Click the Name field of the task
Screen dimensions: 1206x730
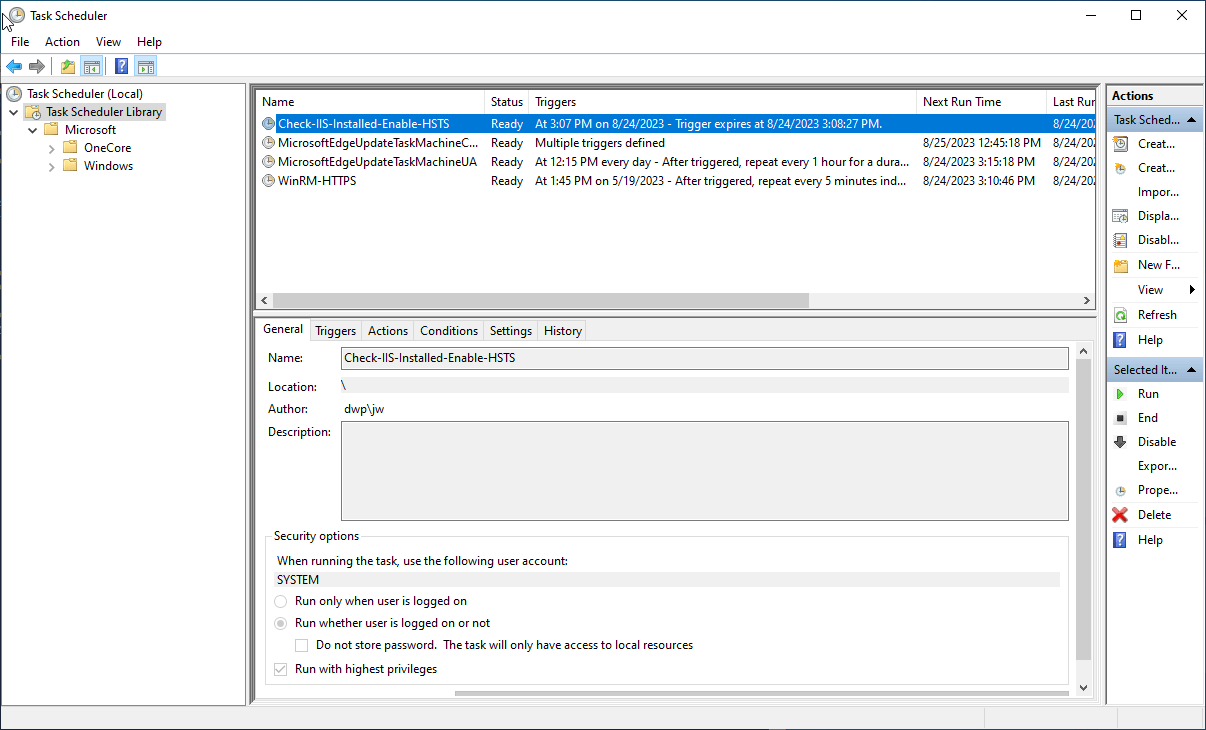coord(704,358)
